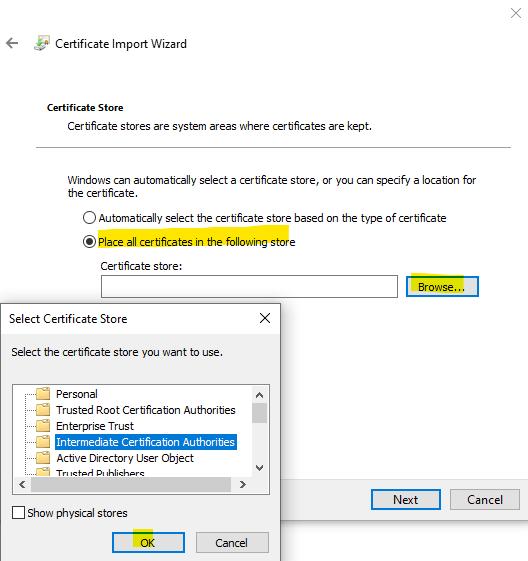Click the Enterprise Trust folder icon
Image resolution: width=528 pixels, height=561 pixels.
pyautogui.click(x=43, y=425)
